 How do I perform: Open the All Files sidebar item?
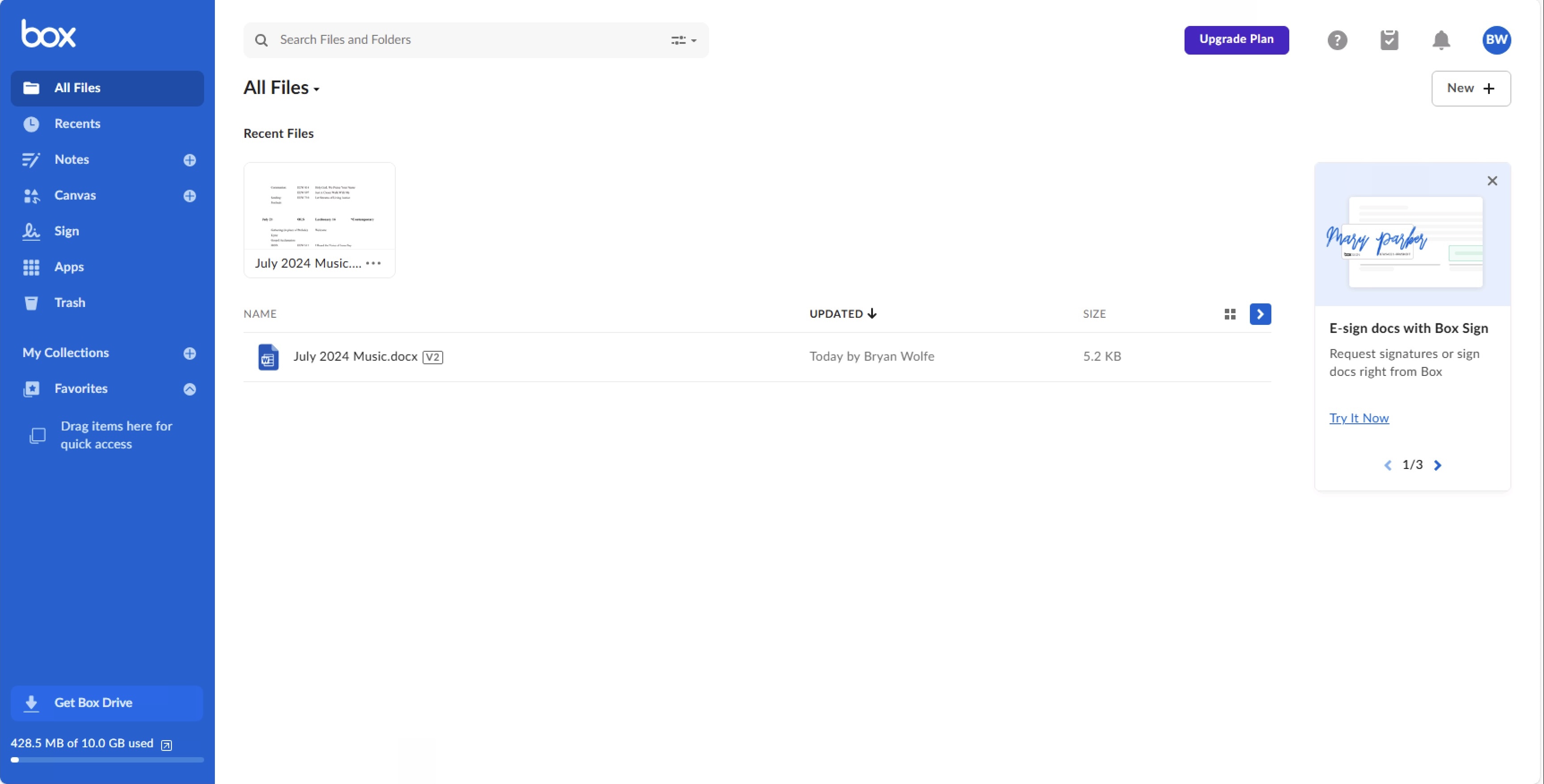(107, 88)
